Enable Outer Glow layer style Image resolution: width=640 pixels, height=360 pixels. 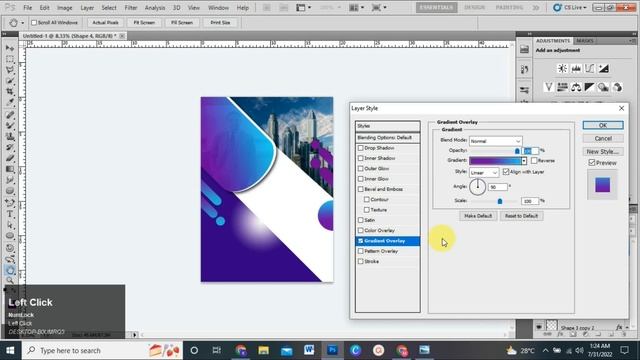coord(360,168)
